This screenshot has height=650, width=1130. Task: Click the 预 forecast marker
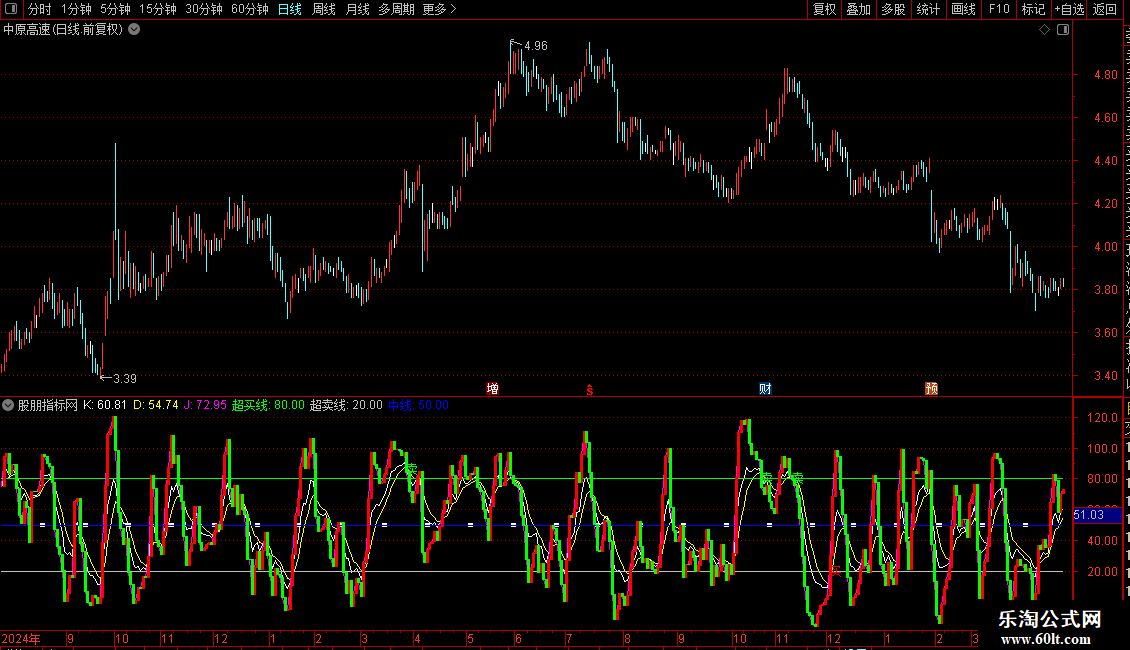(931, 389)
